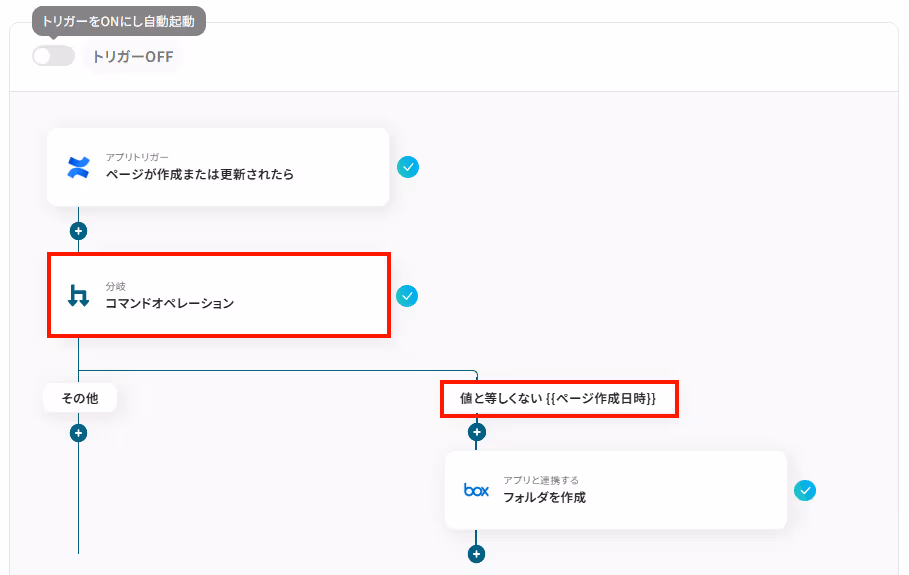Click checkmark beside the Confluence trigger step

point(408,167)
